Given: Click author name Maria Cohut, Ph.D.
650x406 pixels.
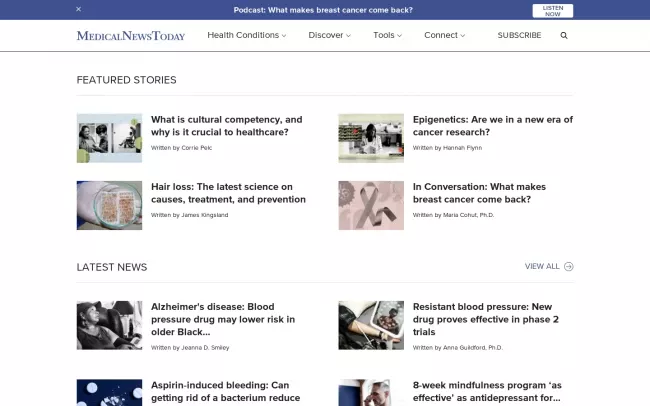Looking at the screenshot, I should tap(468, 215).
